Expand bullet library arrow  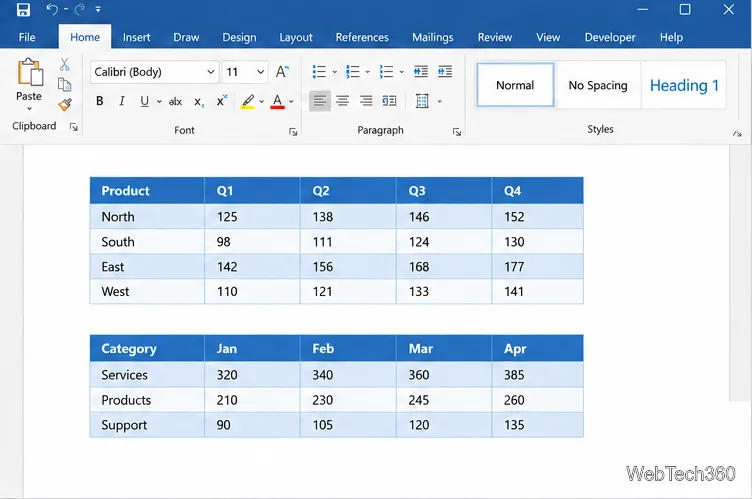pos(334,72)
